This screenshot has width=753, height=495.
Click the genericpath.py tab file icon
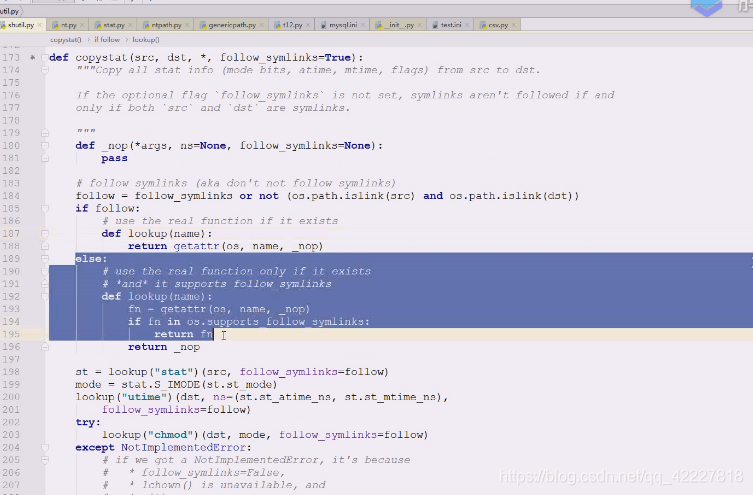click(x=203, y=25)
